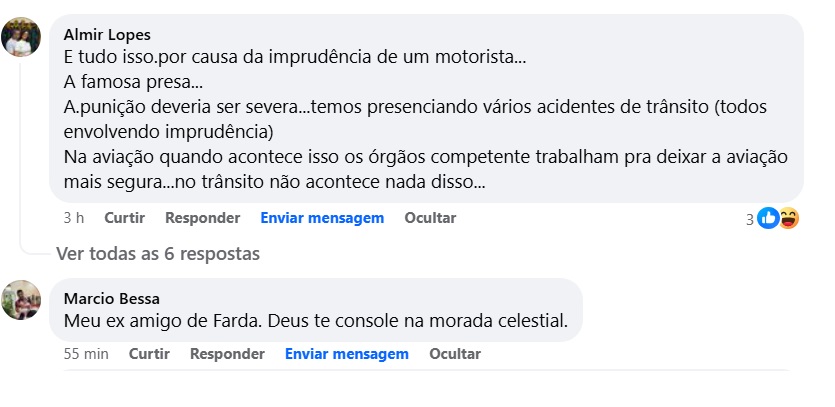Click Enviar mensagem under Marcio Bessa comment
The image size is (835, 407).
click(347, 354)
